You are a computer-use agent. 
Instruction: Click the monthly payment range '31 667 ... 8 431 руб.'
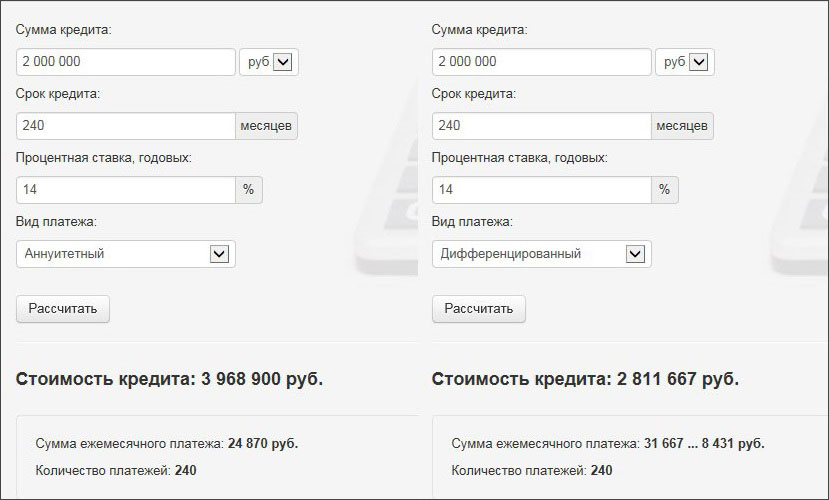coord(705,443)
